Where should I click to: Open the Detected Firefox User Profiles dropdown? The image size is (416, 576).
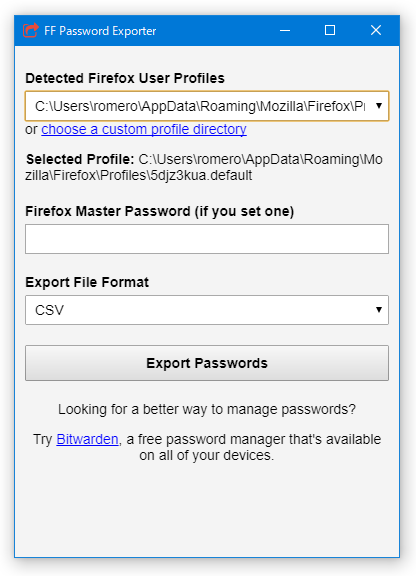pyautogui.click(x=207, y=106)
